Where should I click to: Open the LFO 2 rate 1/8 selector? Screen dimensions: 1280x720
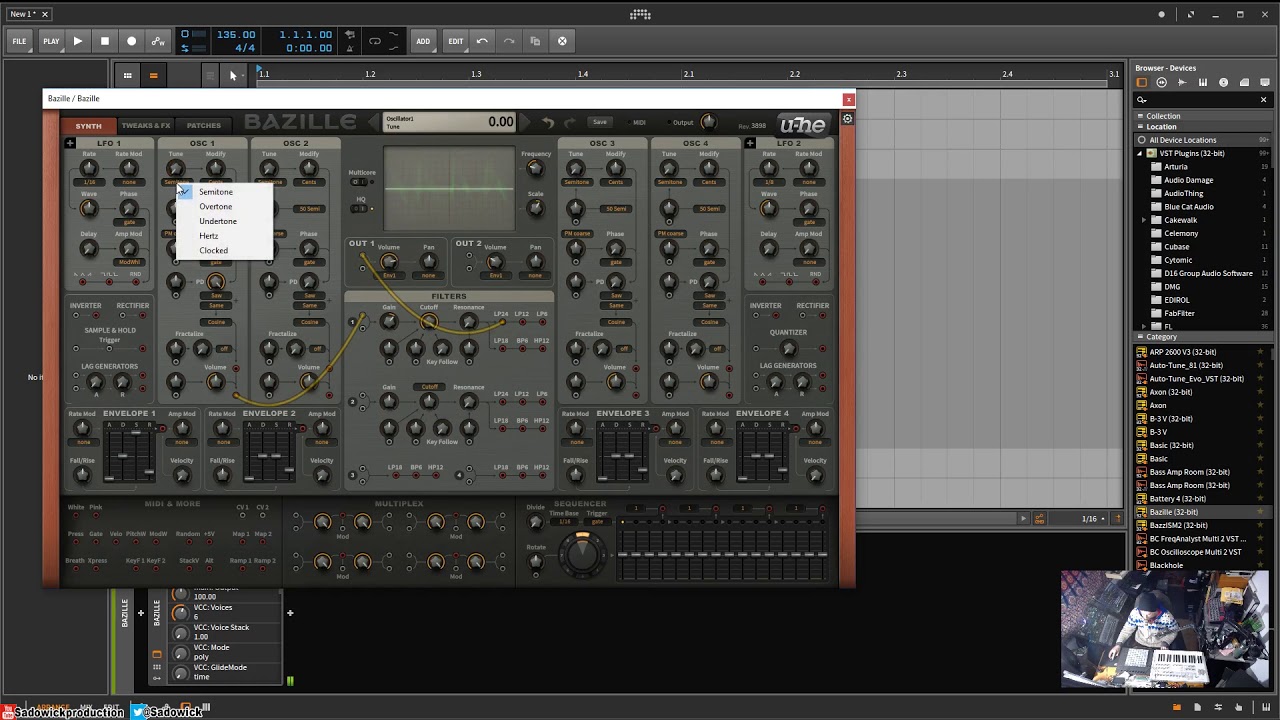pos(769,182)
